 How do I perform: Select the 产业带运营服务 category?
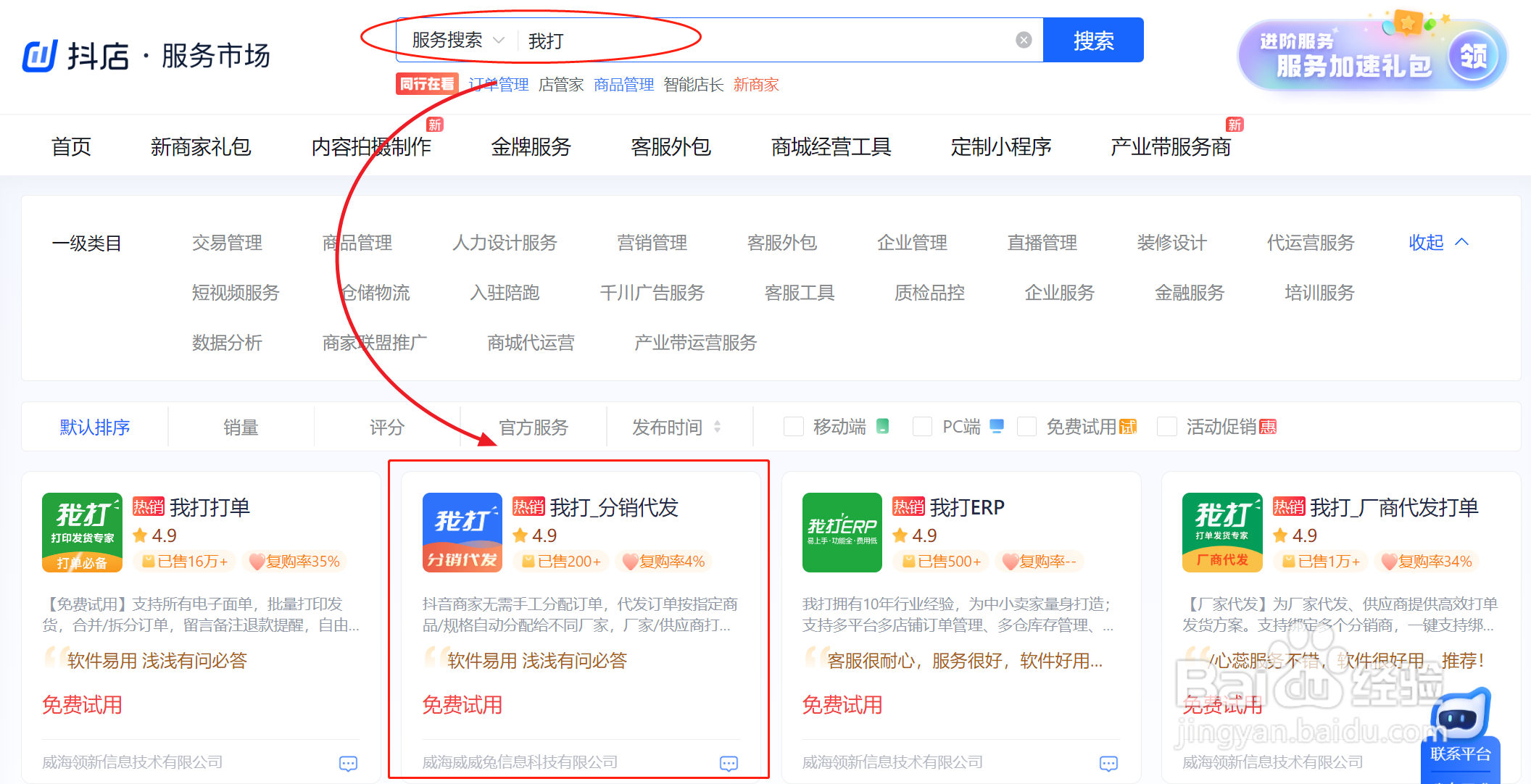pos(695,343)
